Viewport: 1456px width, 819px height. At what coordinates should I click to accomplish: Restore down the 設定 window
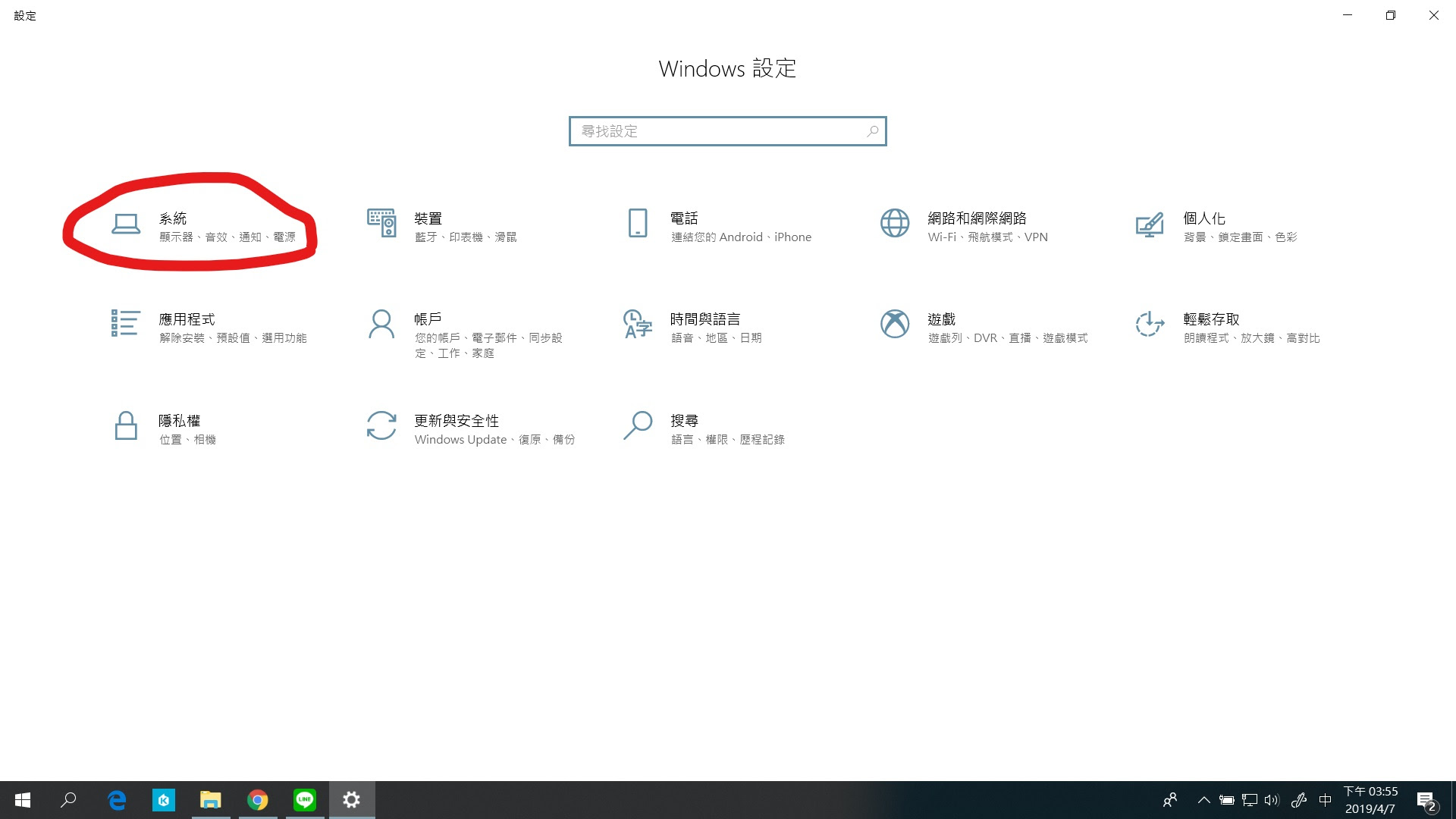[x=1391, y=15]
